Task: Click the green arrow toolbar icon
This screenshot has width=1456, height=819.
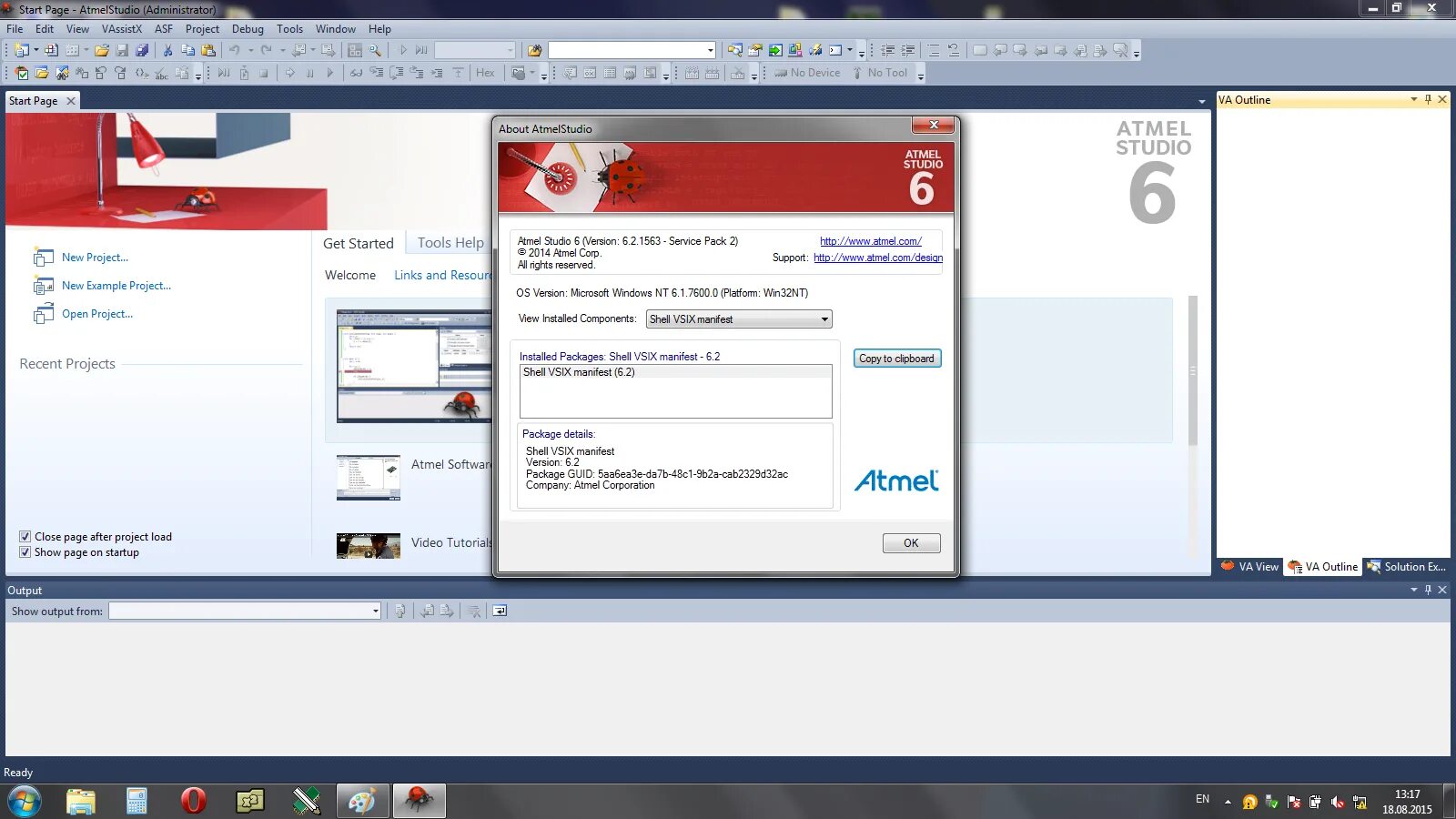Action: pos(775,50)
